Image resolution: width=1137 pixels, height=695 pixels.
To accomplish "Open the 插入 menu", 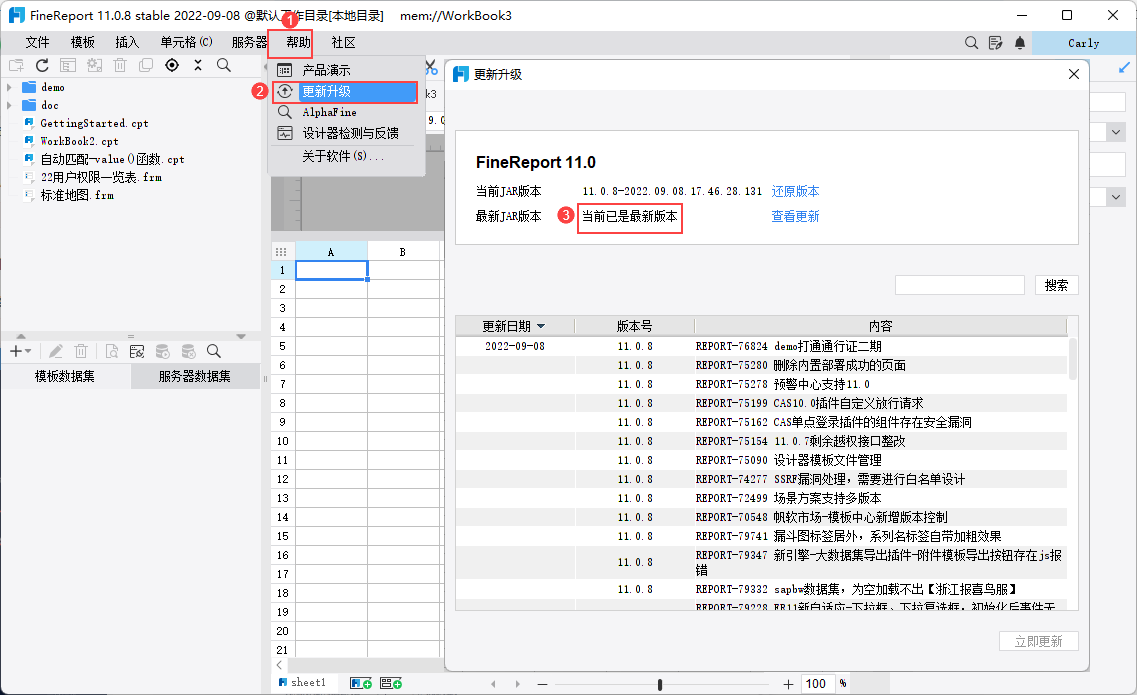I will coord(127,43).
